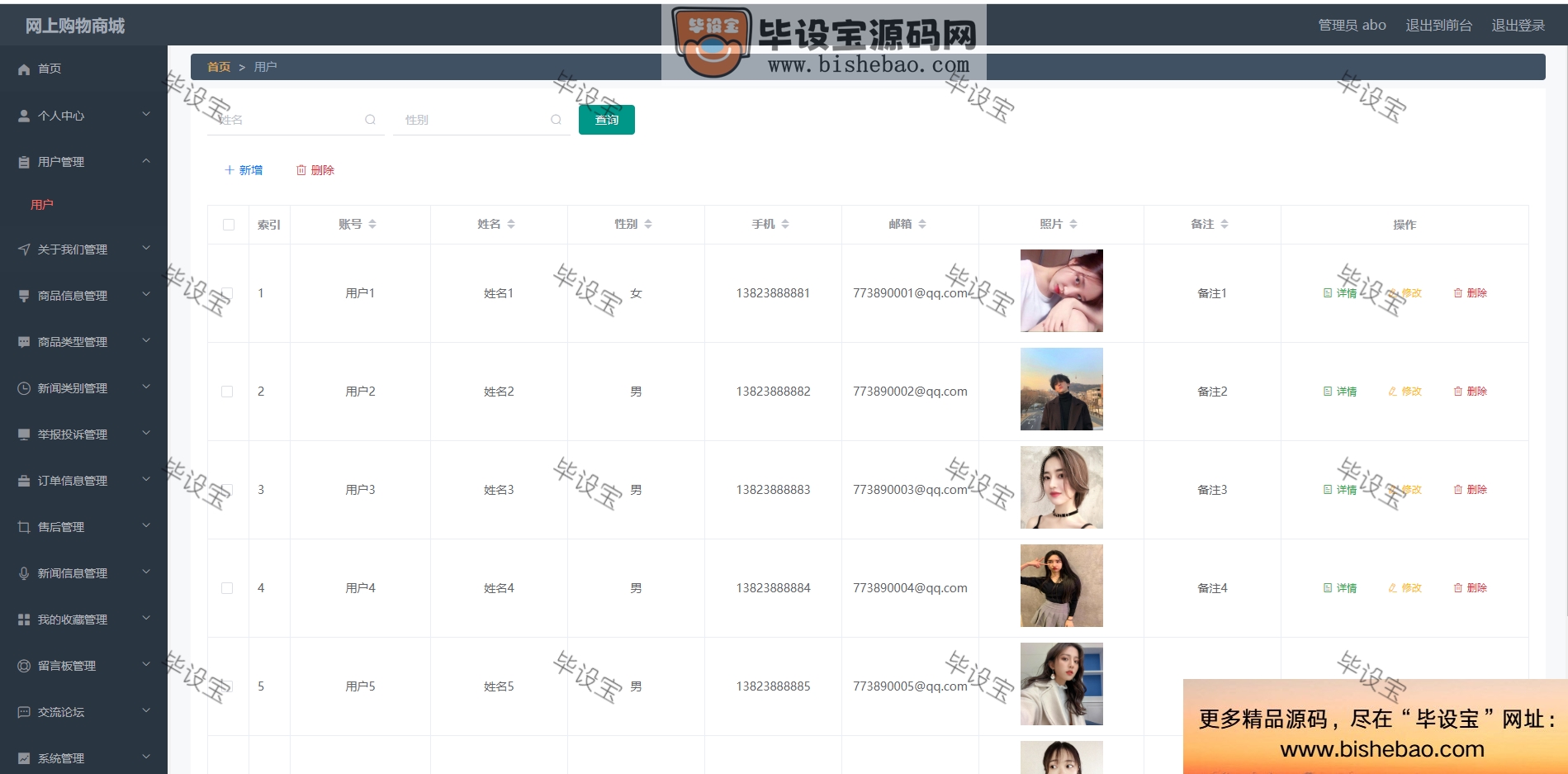1568x774 pixels.
Task: Open 详情 for row 用户2
Action: (1340, 392)
